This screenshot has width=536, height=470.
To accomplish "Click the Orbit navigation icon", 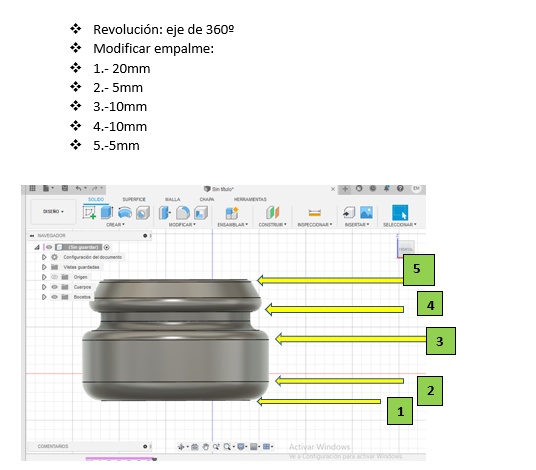I will (181, 446).
